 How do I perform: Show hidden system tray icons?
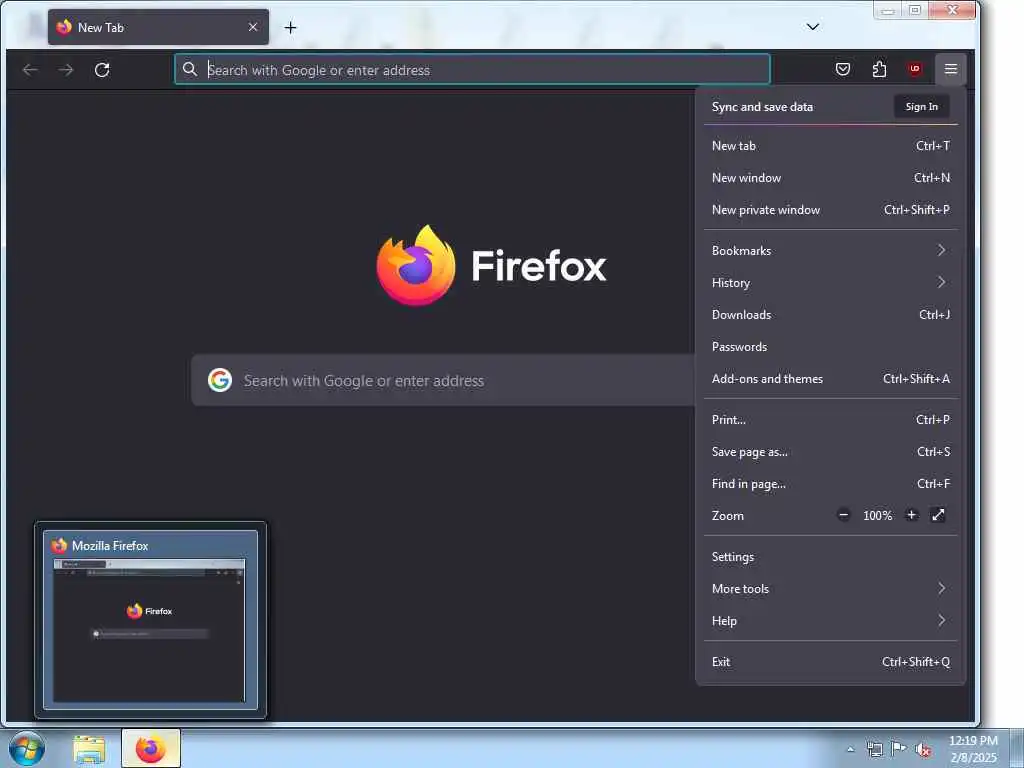tap(850, 749)
